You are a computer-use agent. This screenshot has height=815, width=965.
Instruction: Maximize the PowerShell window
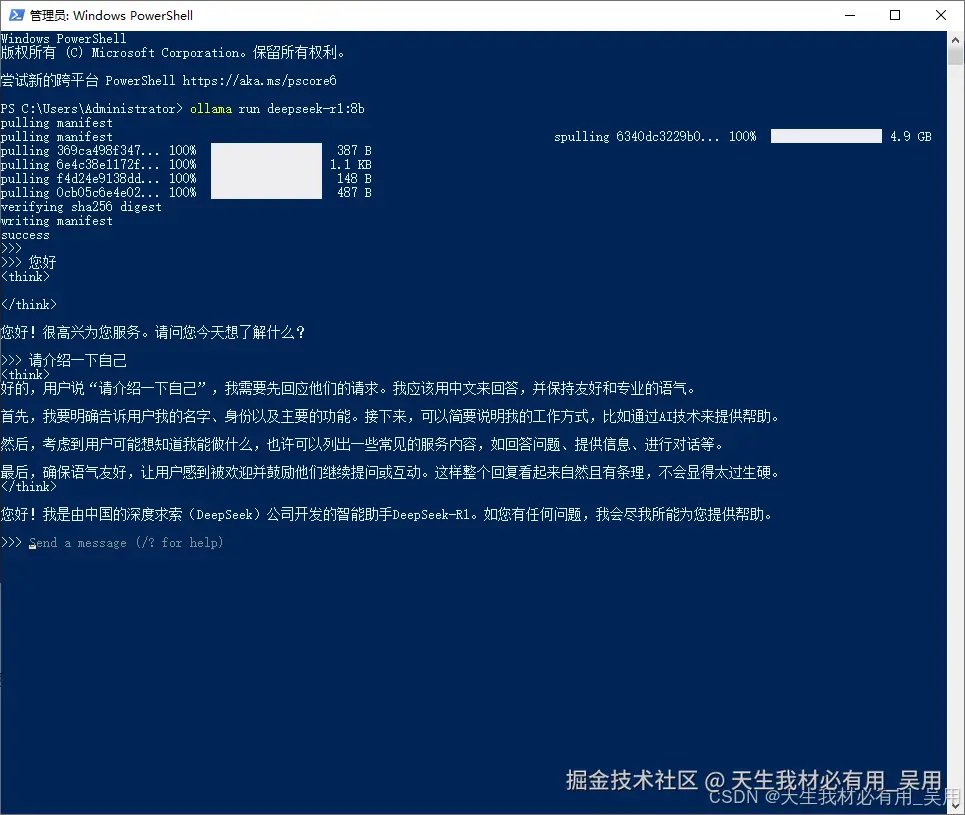[895, 14]
